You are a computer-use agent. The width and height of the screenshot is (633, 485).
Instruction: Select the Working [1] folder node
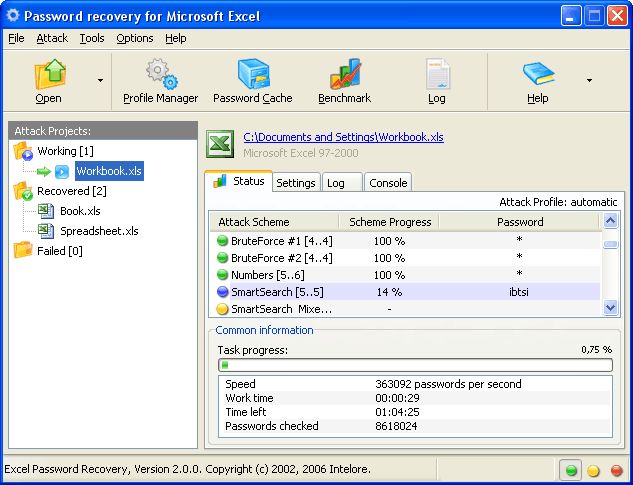65,151
